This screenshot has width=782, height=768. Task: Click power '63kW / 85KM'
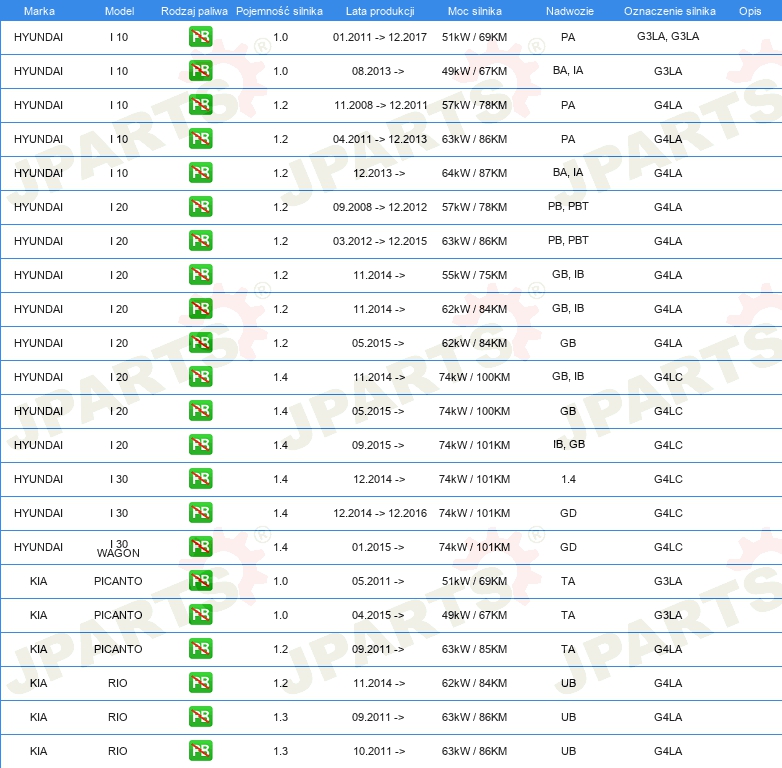(x=474, y=649)
